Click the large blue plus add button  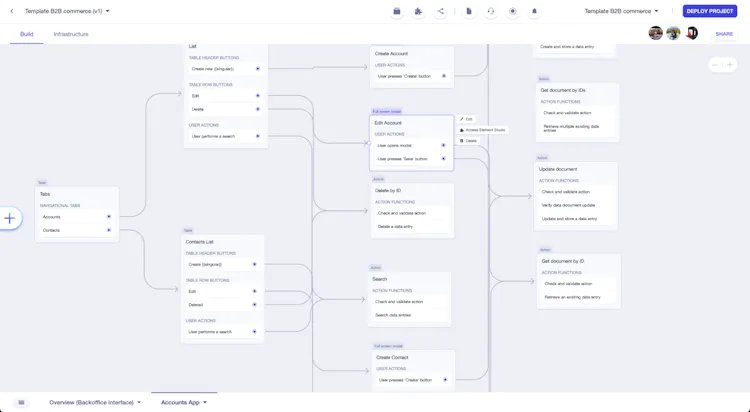(x=10, y=218)
